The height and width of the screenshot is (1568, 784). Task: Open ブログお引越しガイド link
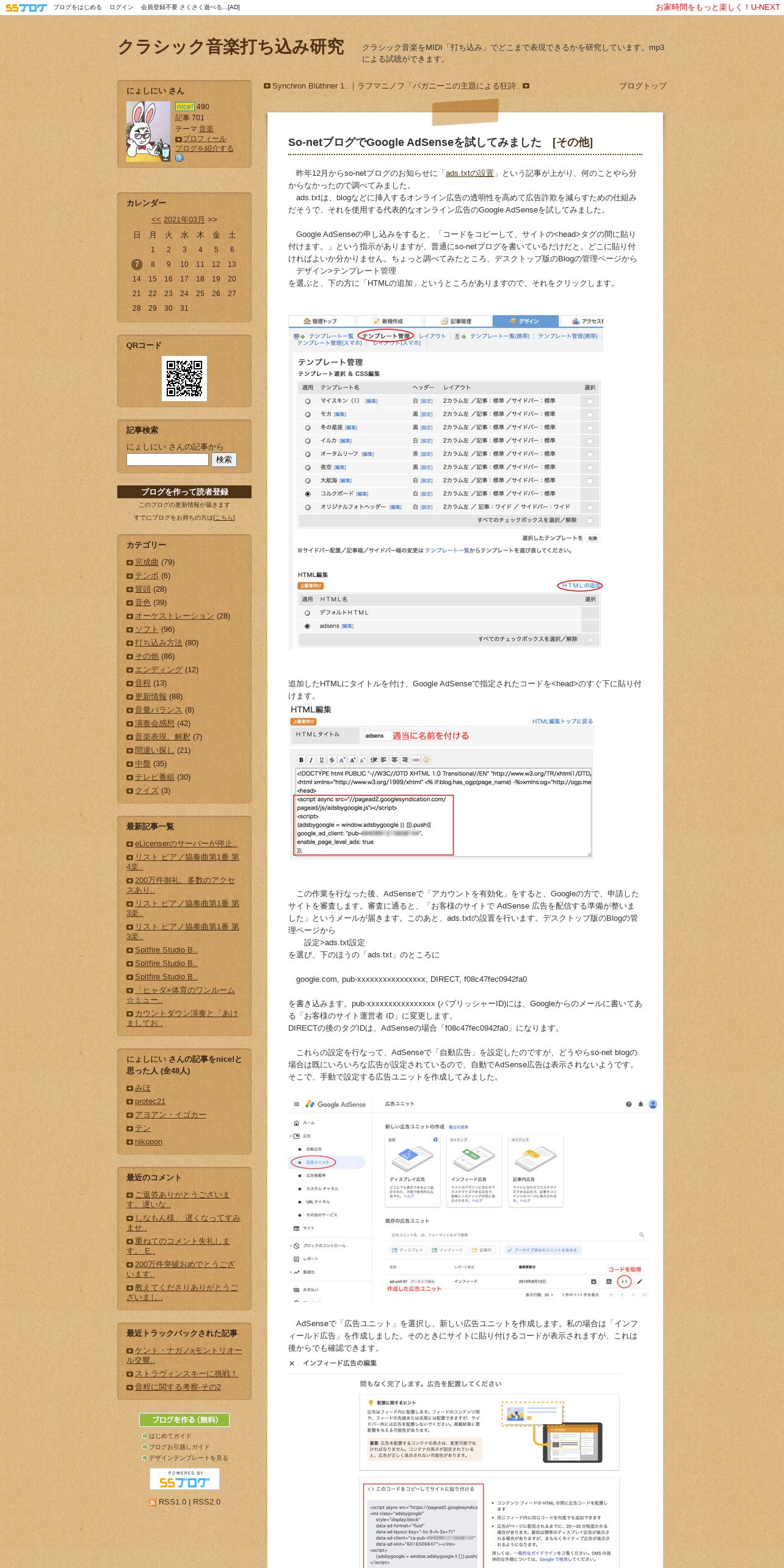point(179,1447)
